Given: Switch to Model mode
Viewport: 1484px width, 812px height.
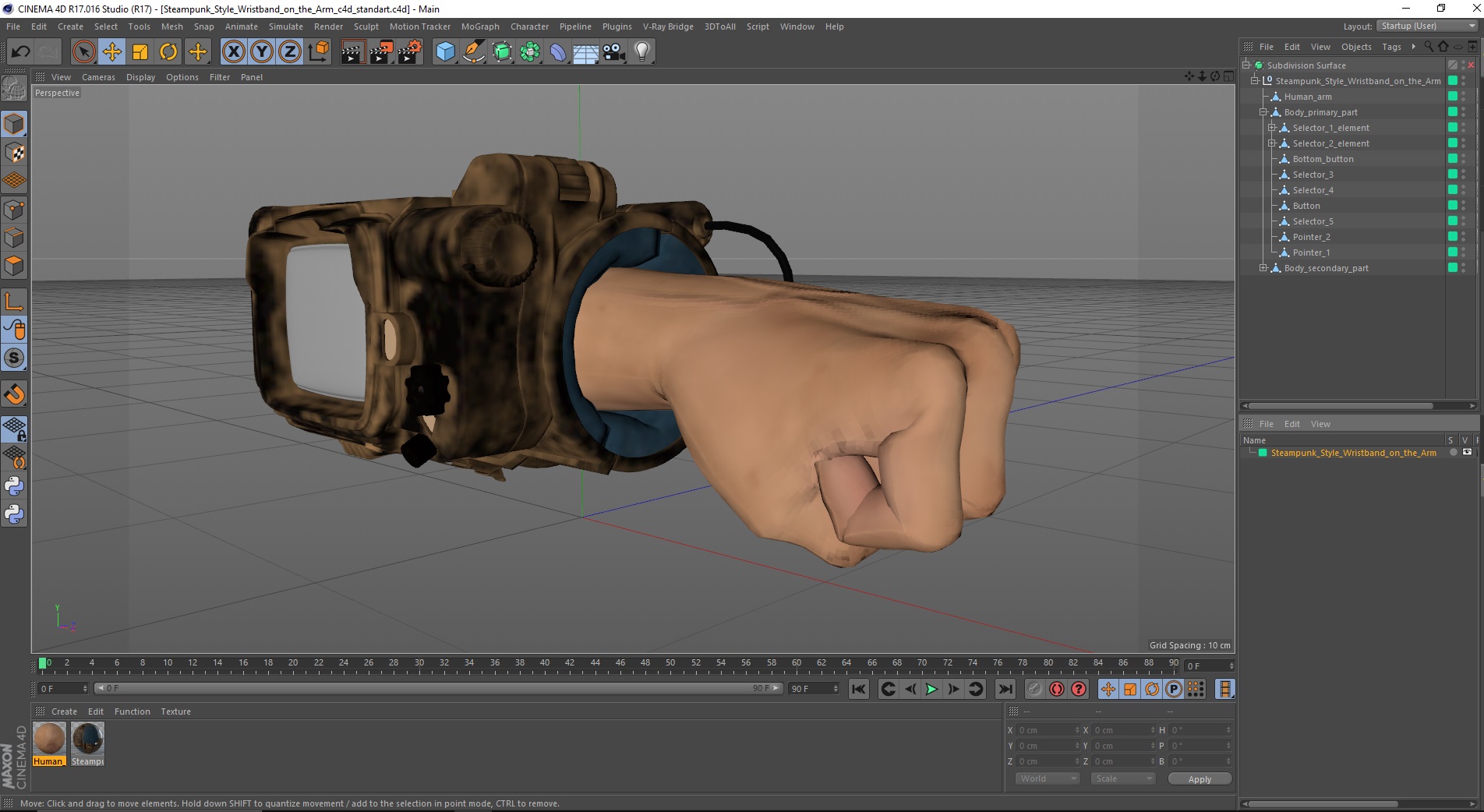Looking at the screenshot, I should click(14, 125).
